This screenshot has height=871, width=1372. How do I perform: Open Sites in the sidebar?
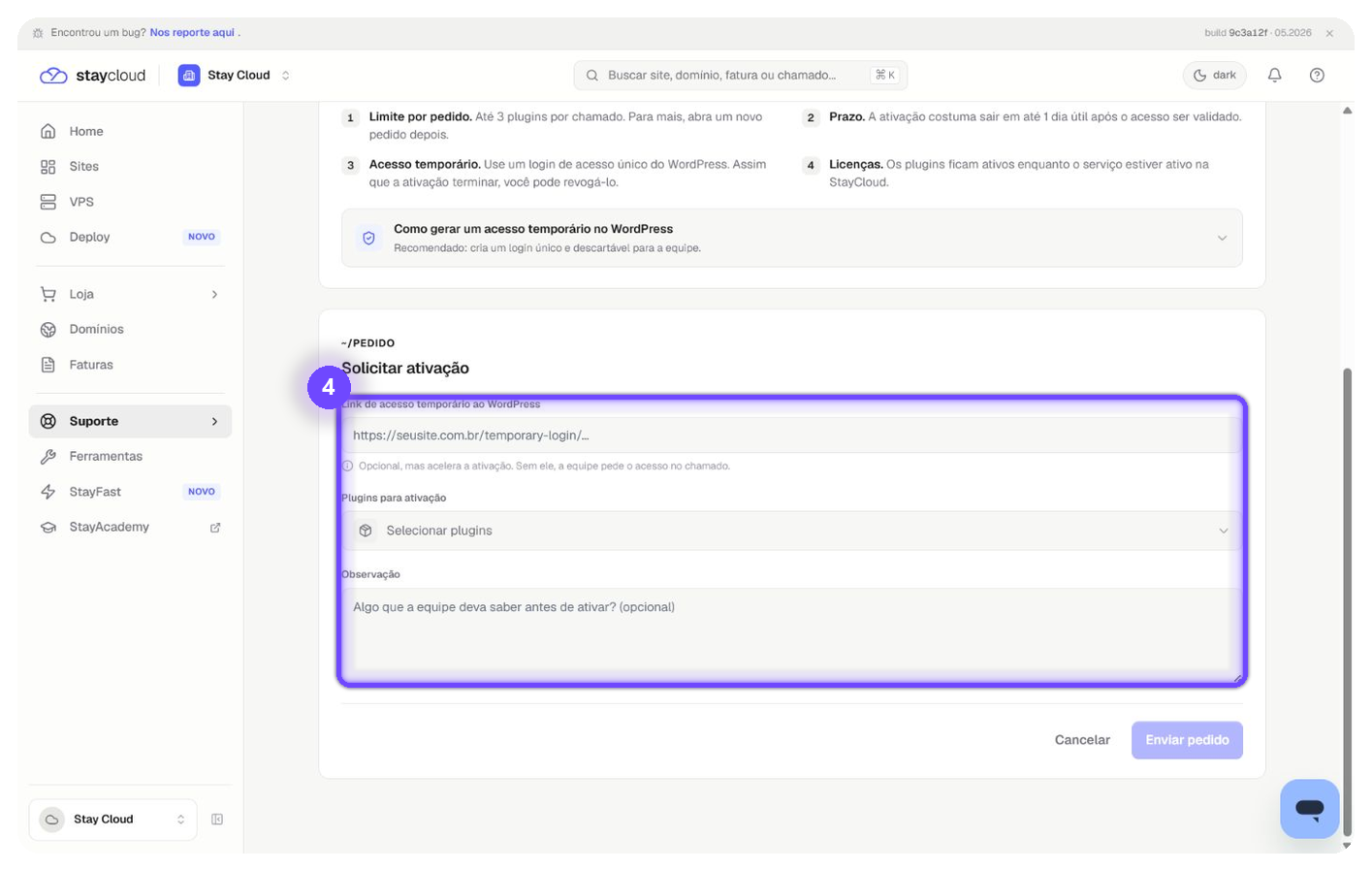coord(130,167)
